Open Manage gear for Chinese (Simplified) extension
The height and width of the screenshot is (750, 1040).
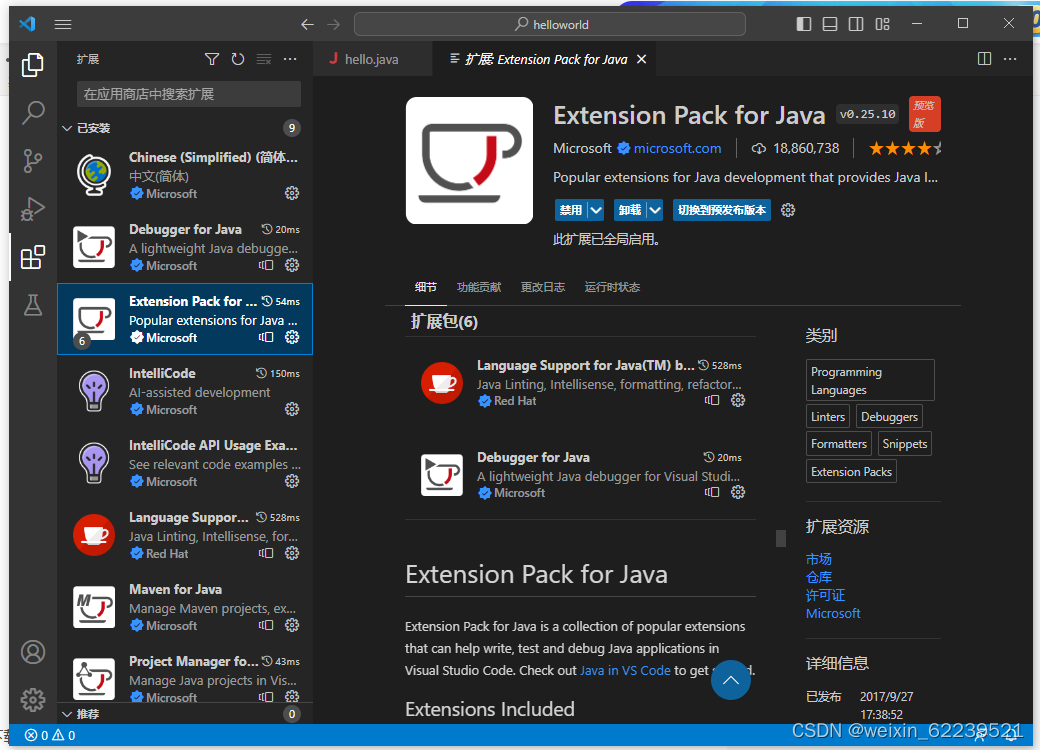coord(292,193)
